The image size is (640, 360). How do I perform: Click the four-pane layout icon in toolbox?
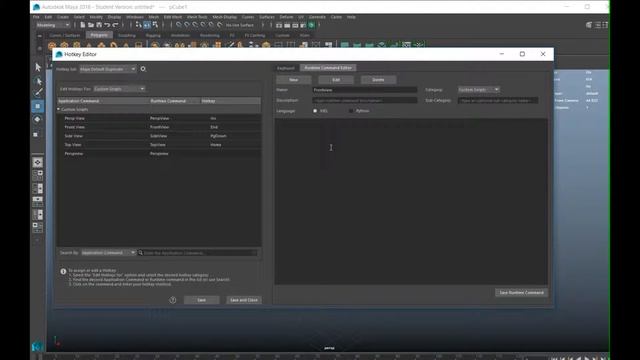[x=38, y=176]
